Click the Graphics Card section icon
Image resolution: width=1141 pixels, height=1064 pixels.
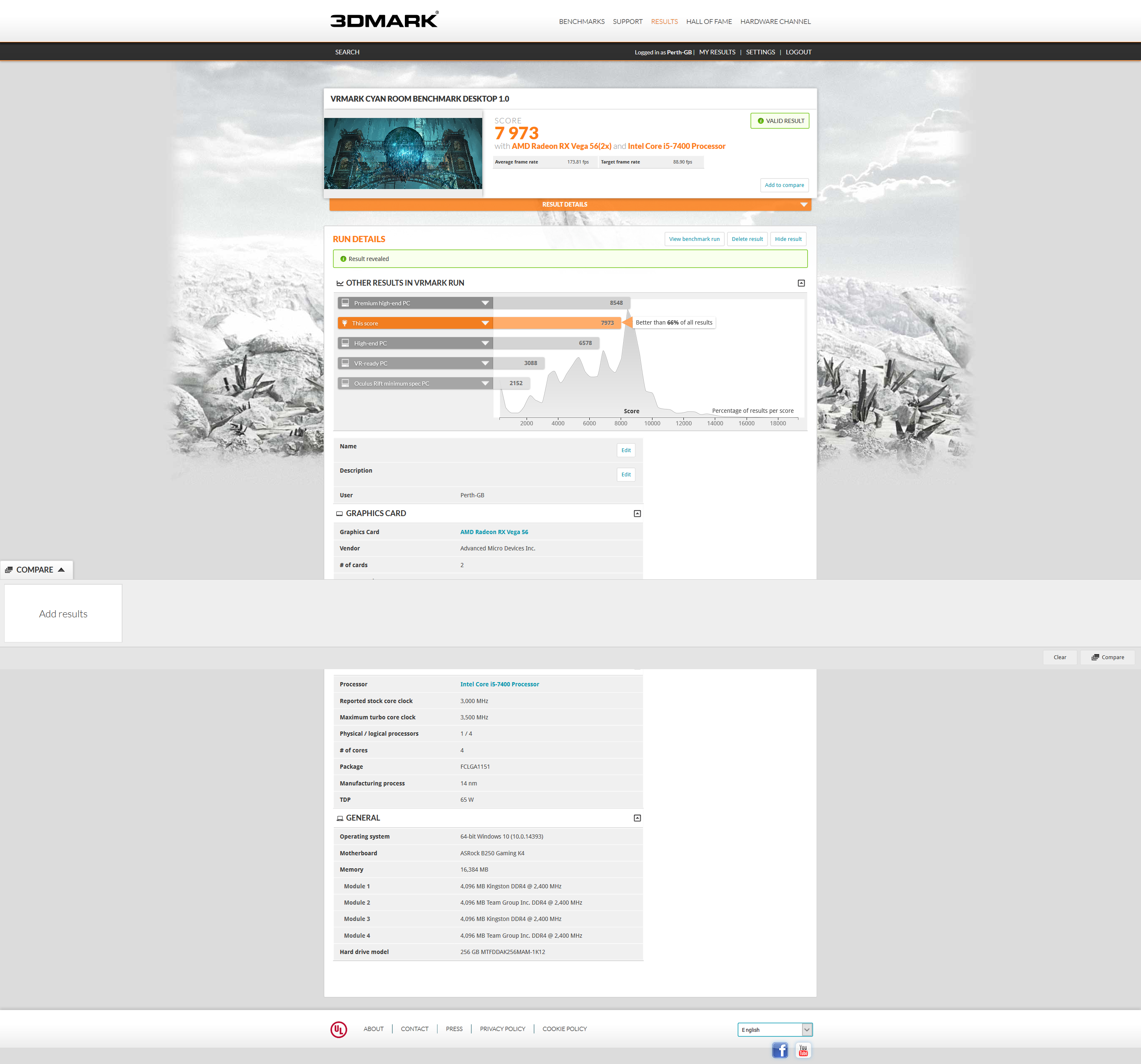pos(339,514)
